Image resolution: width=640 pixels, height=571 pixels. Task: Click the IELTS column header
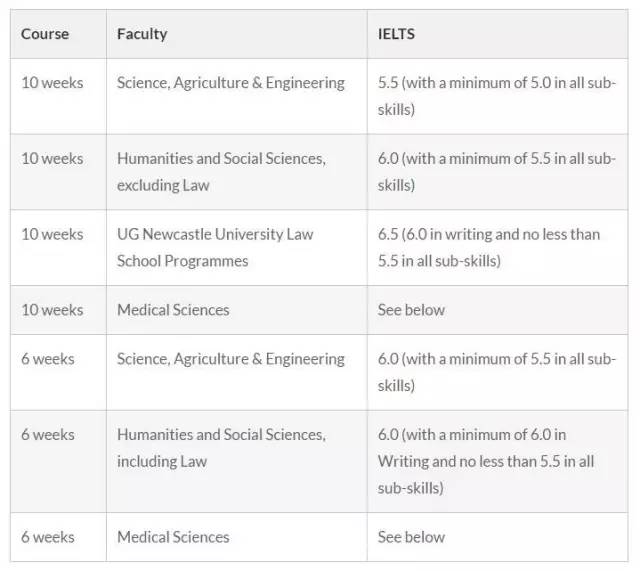[x=396, y=34]
